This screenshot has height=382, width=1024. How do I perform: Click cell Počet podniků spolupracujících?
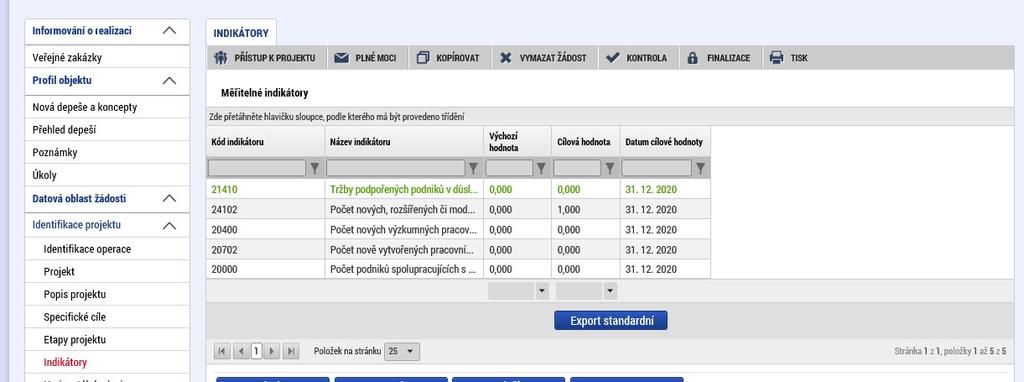404,269
